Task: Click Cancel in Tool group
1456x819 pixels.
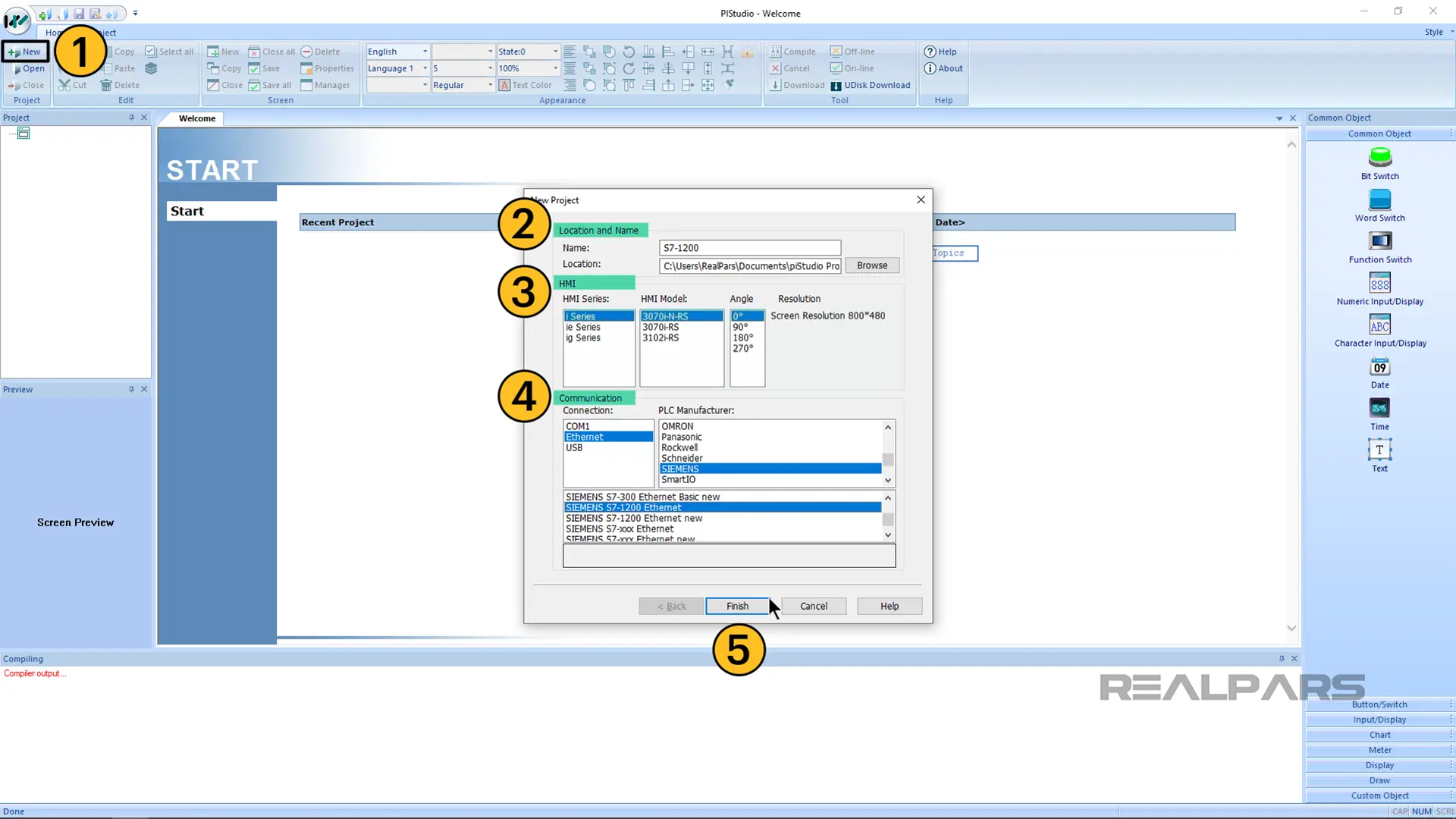Action: point(789,68)
